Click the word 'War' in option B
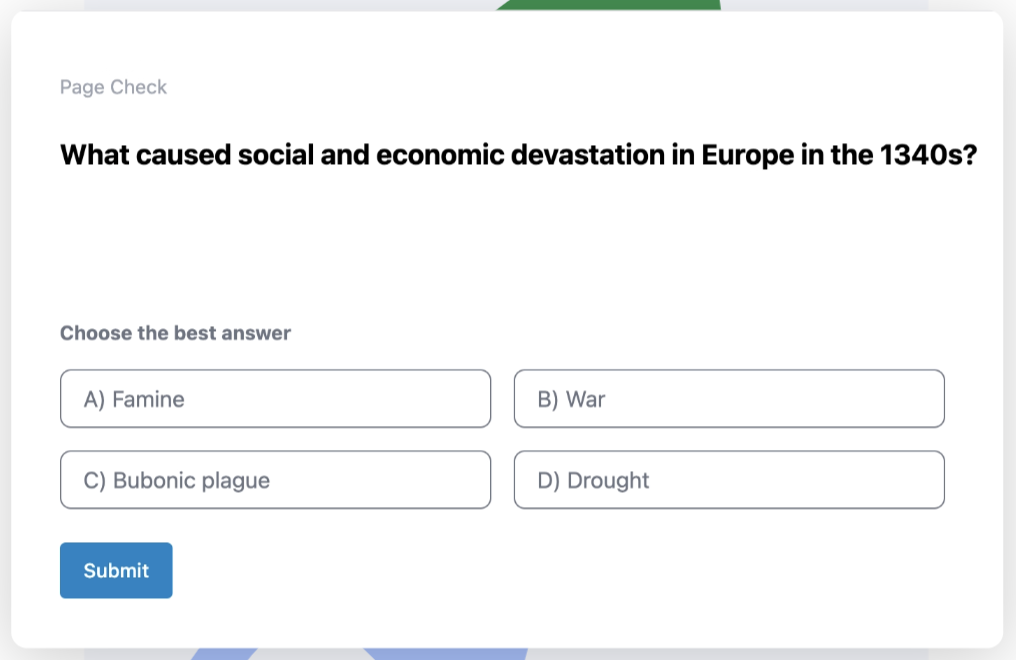This screenshot has width=1016, height=660. coord(586,400)
